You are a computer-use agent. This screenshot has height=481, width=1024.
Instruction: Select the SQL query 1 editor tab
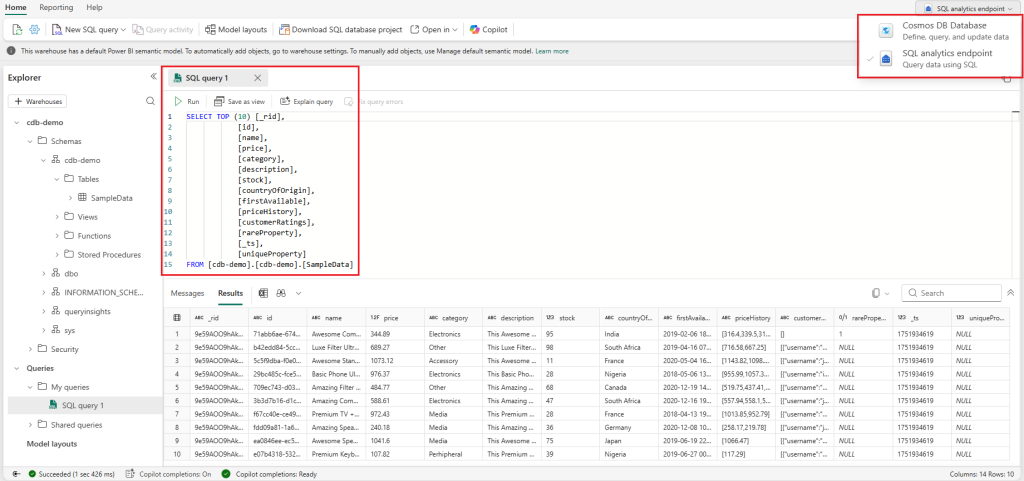pos(218,78)
